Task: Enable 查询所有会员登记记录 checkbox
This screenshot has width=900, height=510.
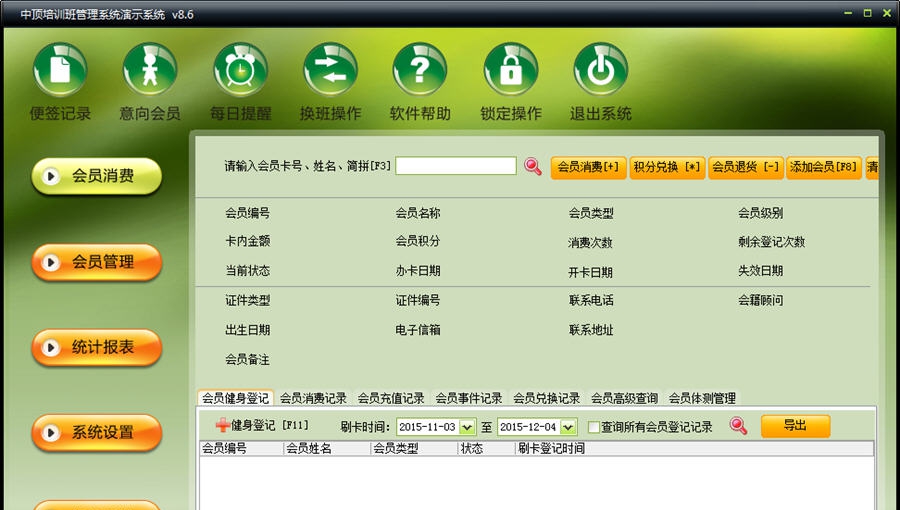Action: tap(594, 427)
